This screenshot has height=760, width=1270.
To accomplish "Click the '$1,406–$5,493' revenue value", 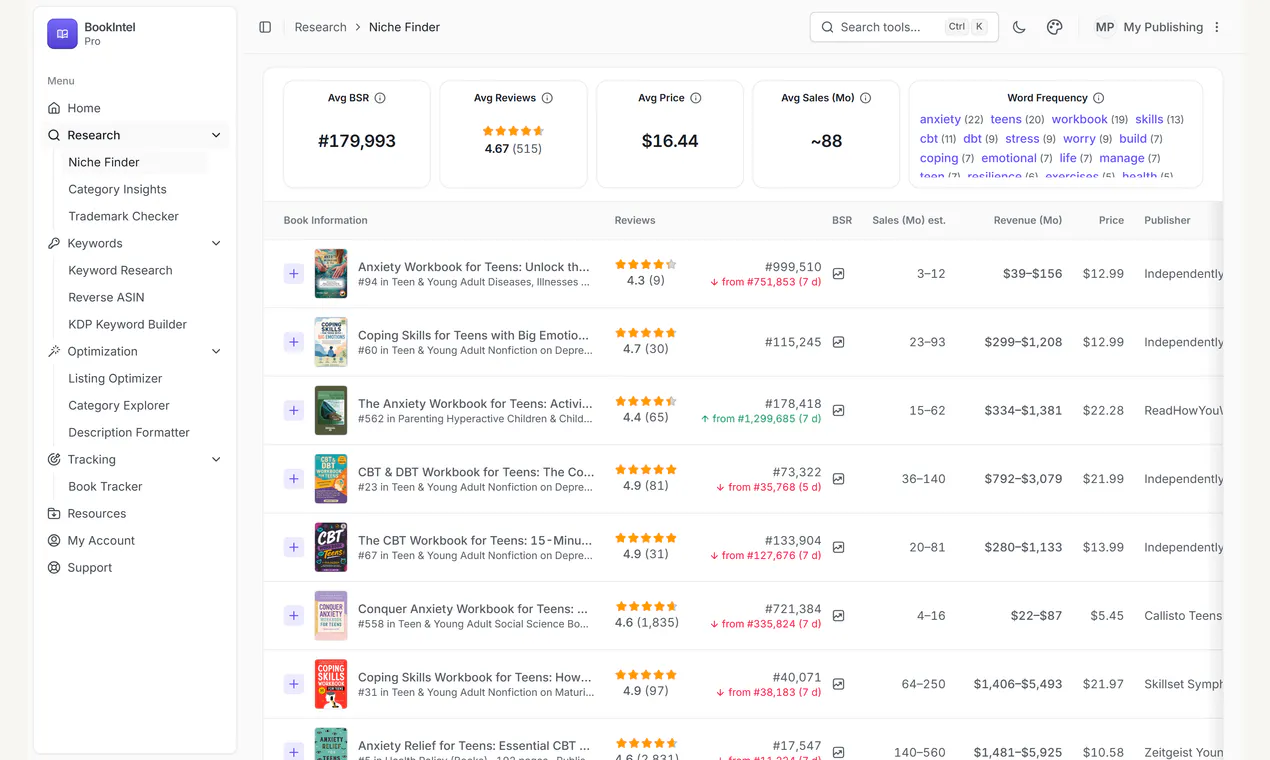I will (x=1018, y=684).
